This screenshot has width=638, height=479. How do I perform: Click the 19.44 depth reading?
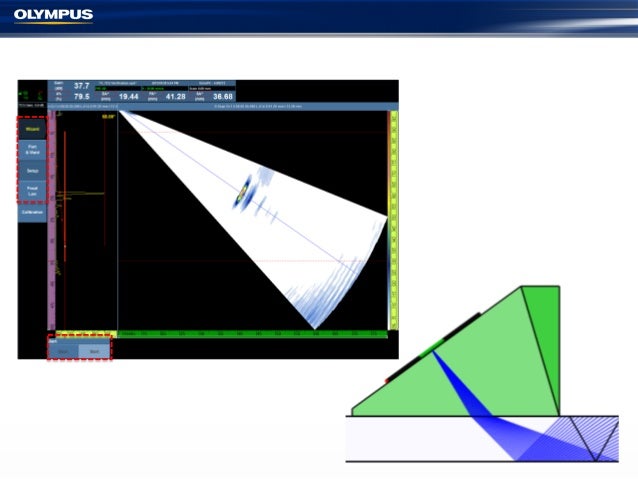pos(129,96)
